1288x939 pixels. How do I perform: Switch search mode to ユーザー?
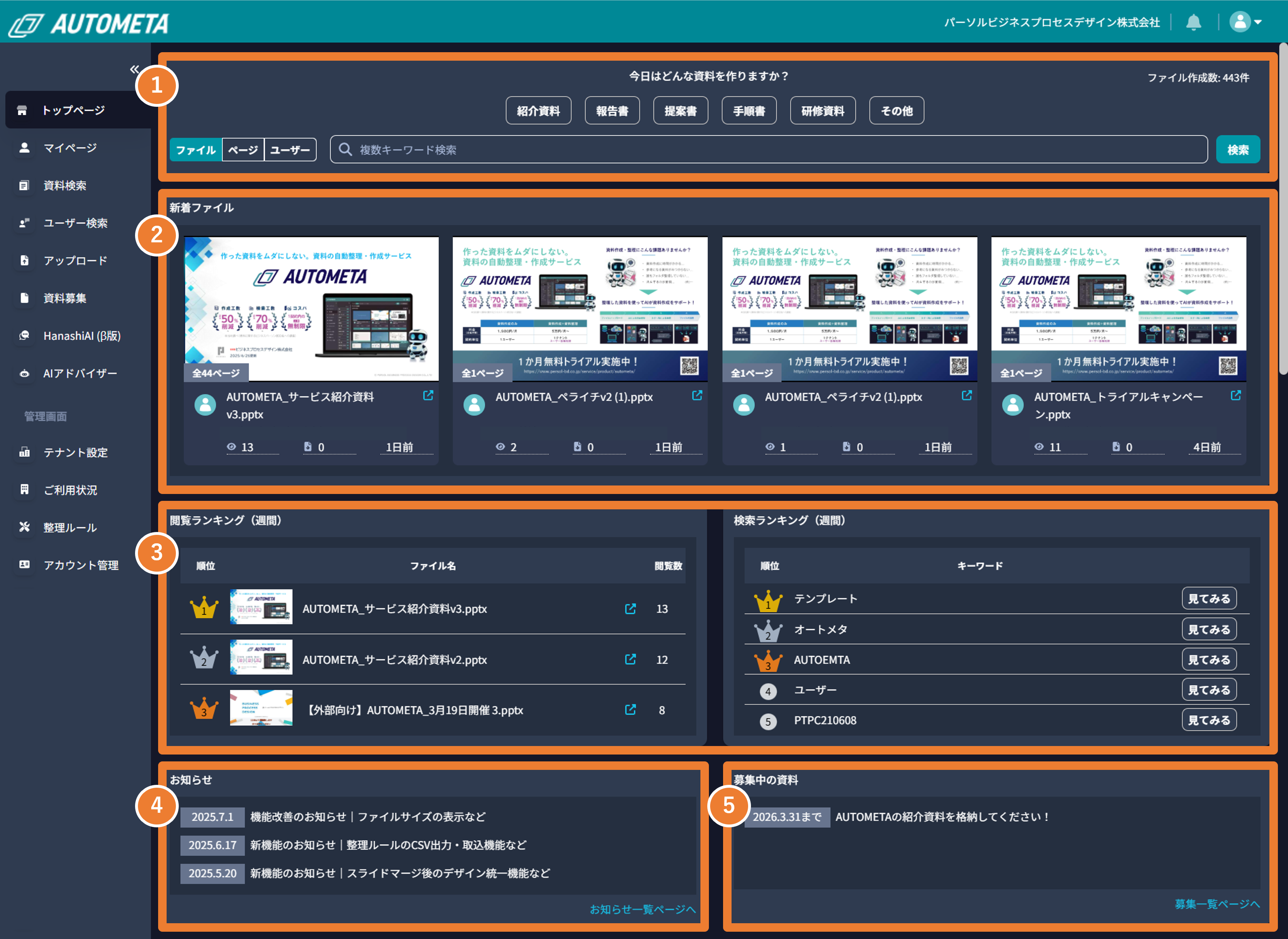(290, 150)
